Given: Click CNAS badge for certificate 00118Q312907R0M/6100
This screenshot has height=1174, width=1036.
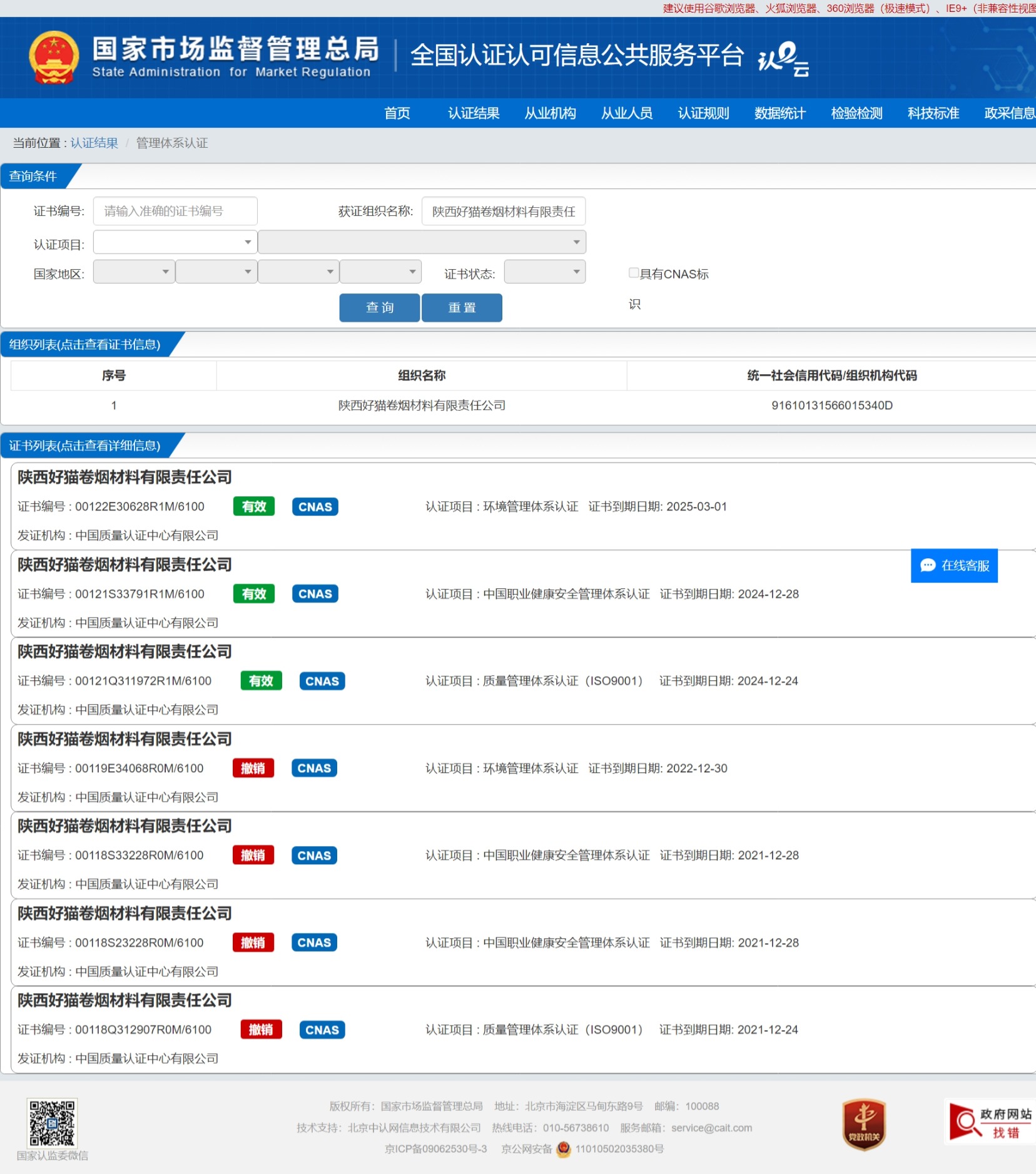Looking at the screenshot, I should pyautogui.click(x=322, y=1029).
